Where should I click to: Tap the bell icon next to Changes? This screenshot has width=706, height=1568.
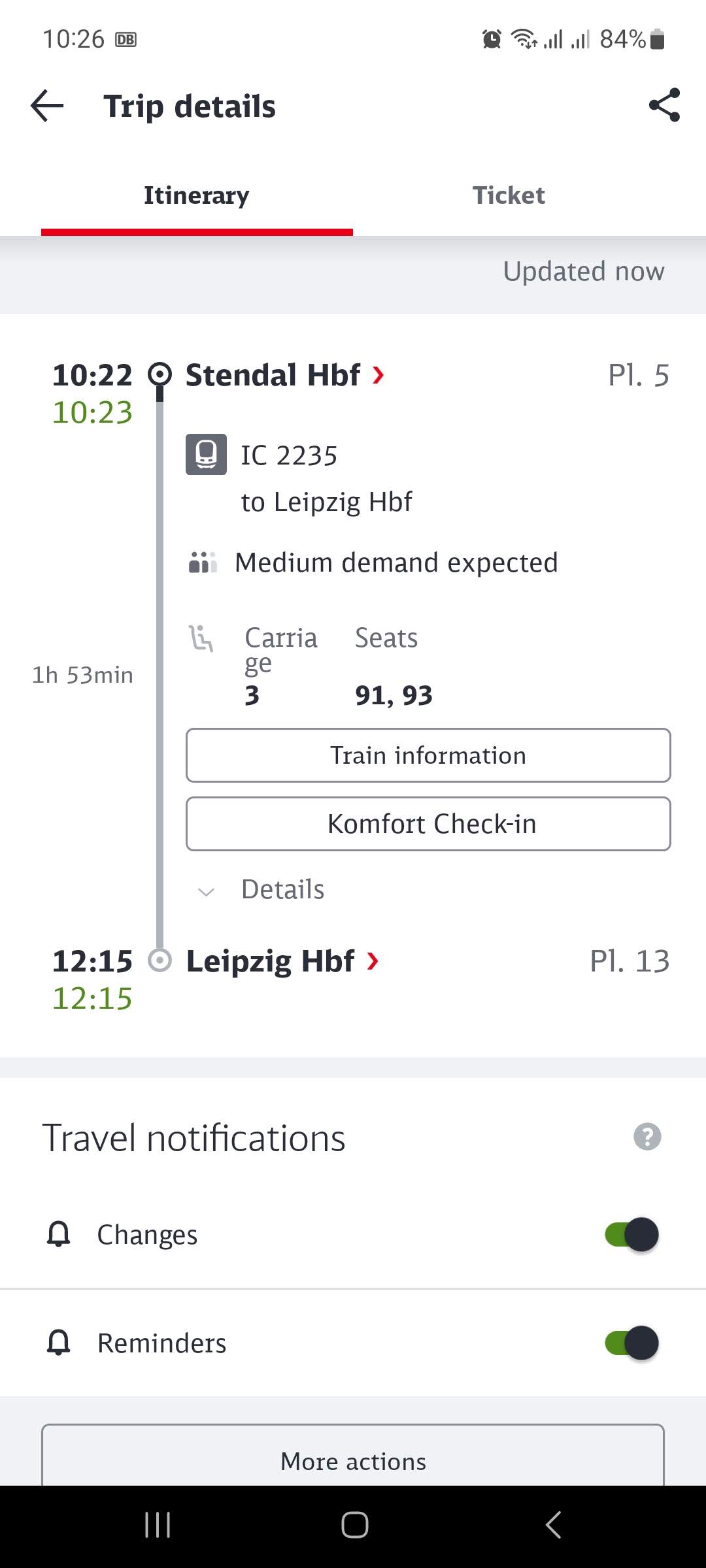(59, 1234)
